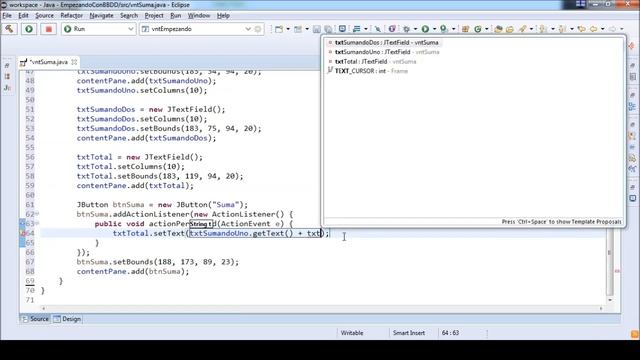Click the Debug bug toolbar icon
Screen dimensions: 640x360
pos(406,29)
